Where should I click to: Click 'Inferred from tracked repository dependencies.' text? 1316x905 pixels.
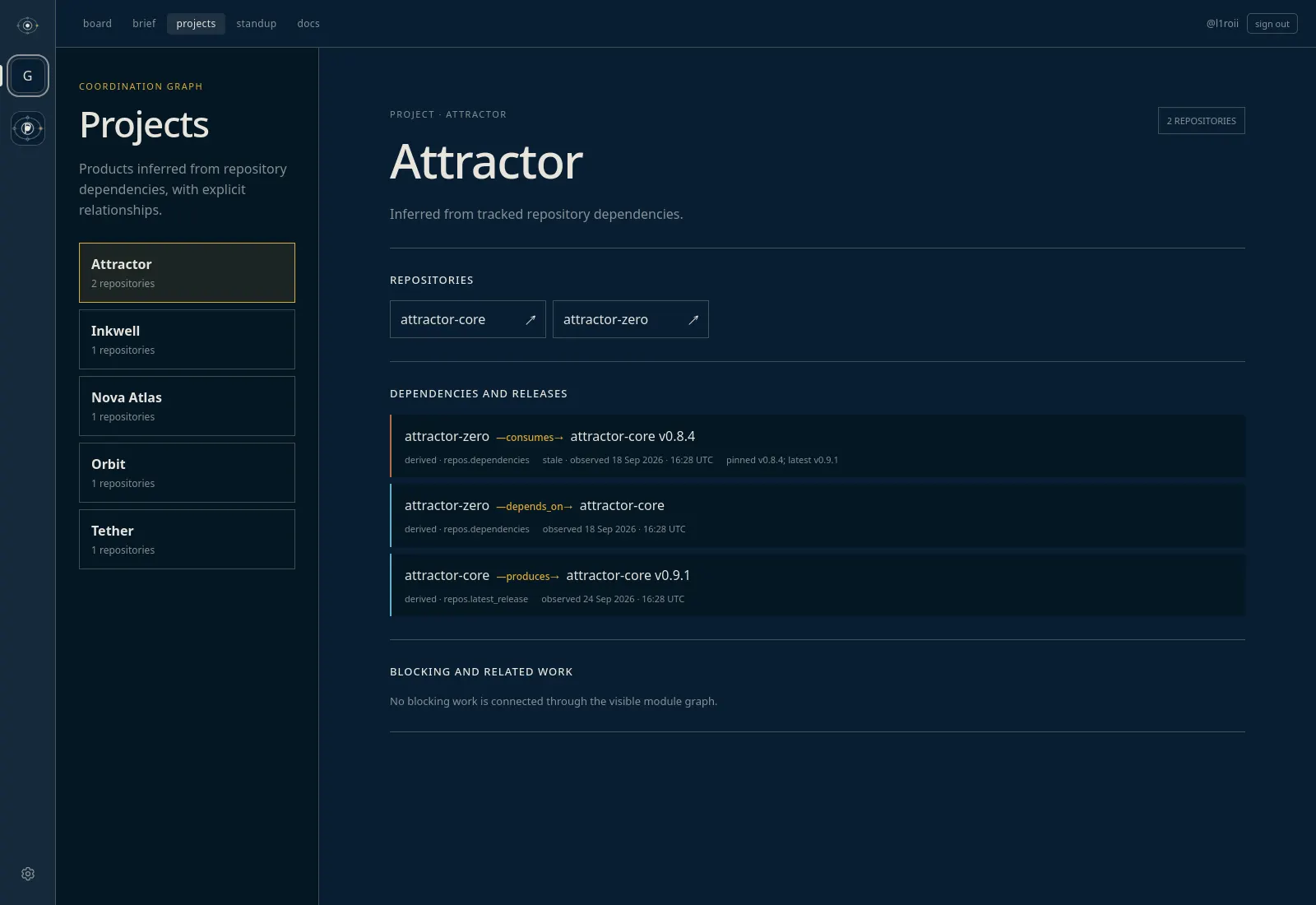(x=536, y=214)
